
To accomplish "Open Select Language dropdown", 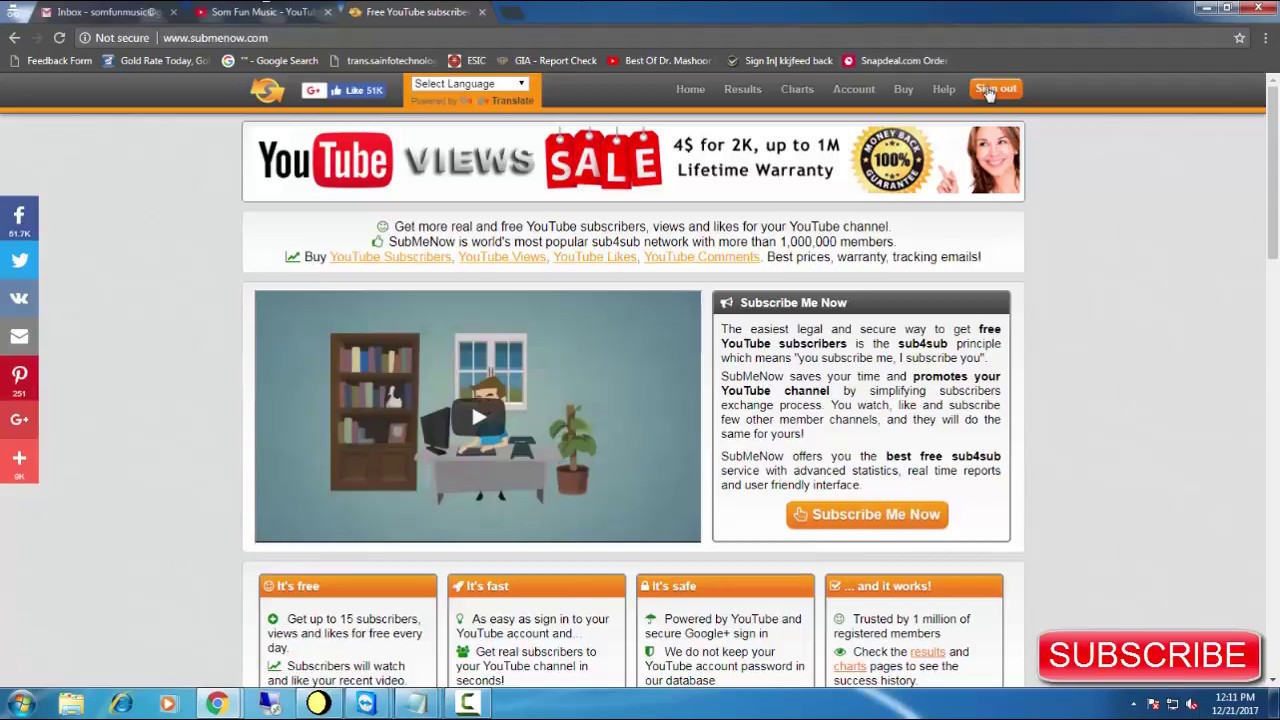I will [x=470, y=84].
